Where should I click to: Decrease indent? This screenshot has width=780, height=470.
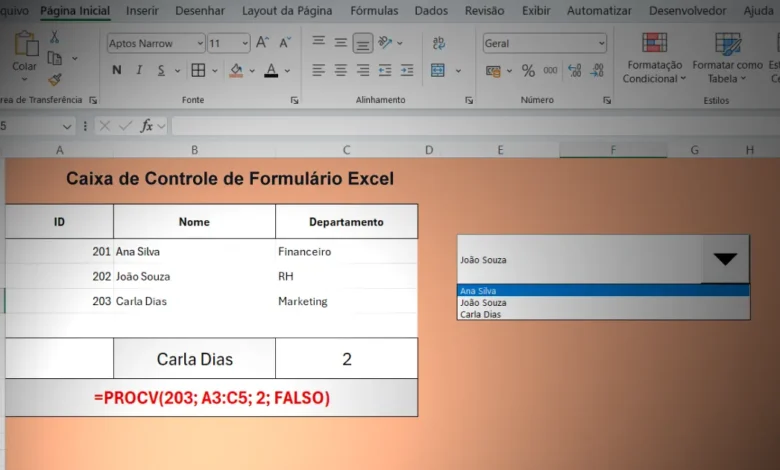(x=385, y=71)
